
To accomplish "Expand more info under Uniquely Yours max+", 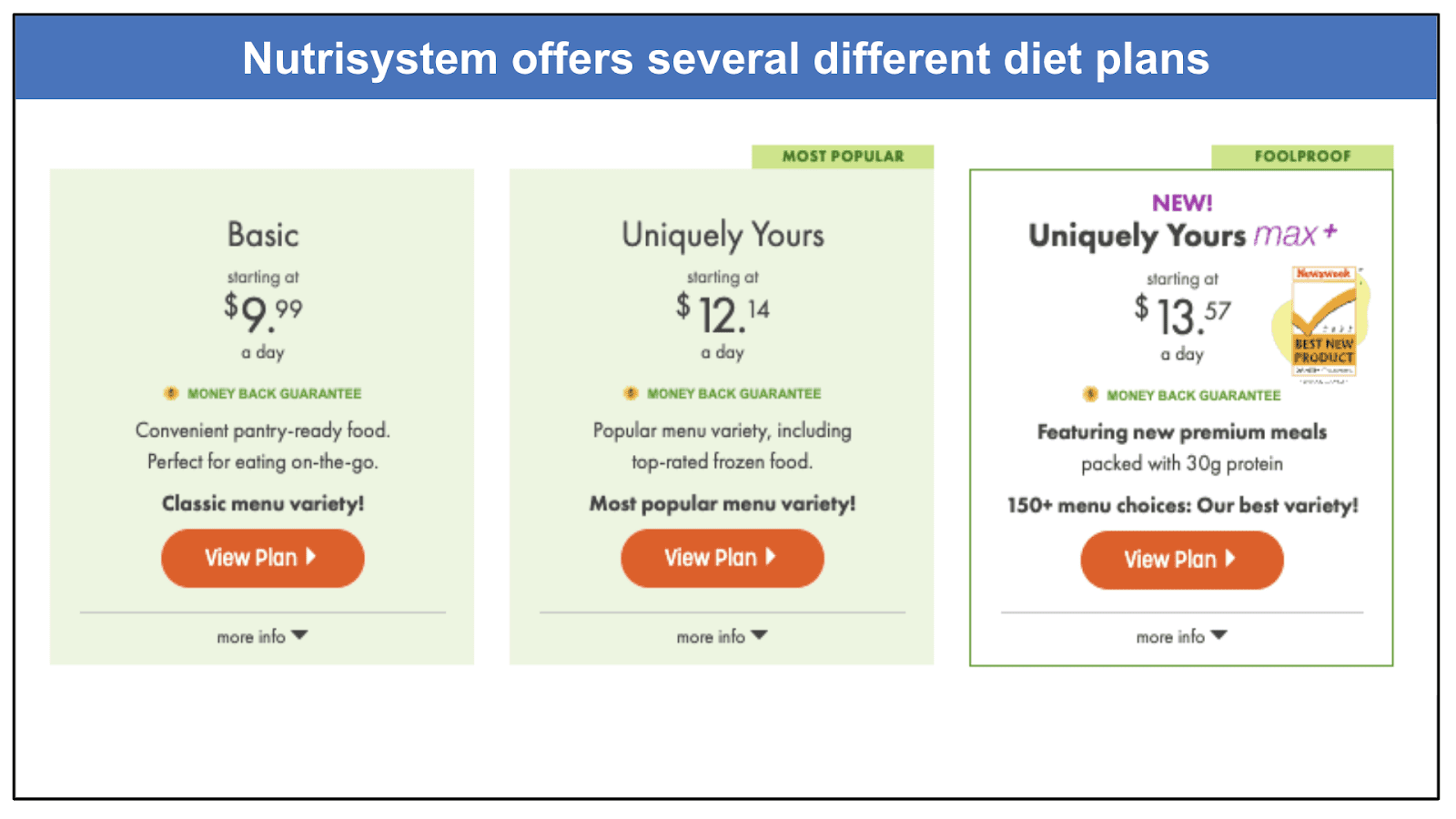I will (x=1181, y=636).
